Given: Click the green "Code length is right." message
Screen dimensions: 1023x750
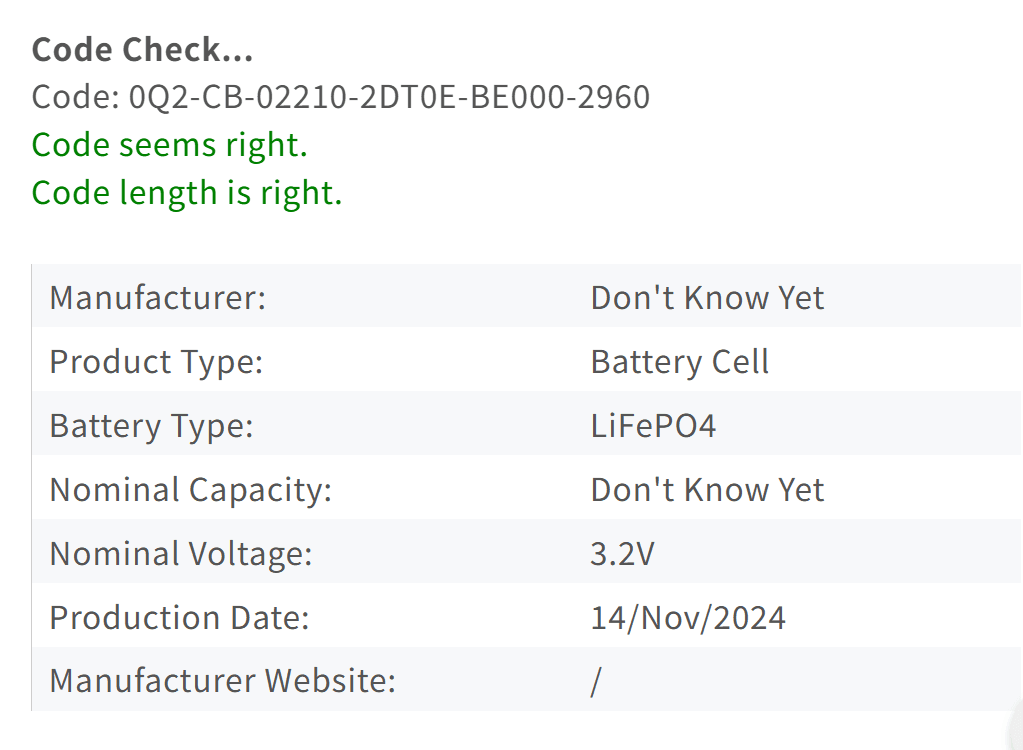Looking at the screenshot, I should [x=187, y=192].
